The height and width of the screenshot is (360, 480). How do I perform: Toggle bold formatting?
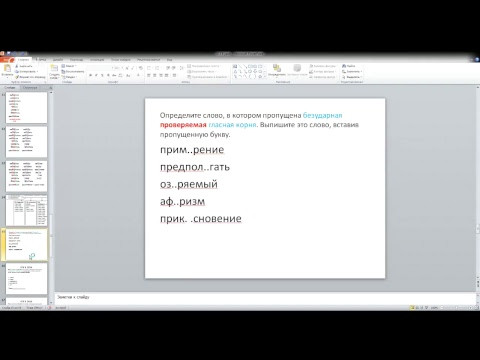pyautogui.click(x=90, y=75)
